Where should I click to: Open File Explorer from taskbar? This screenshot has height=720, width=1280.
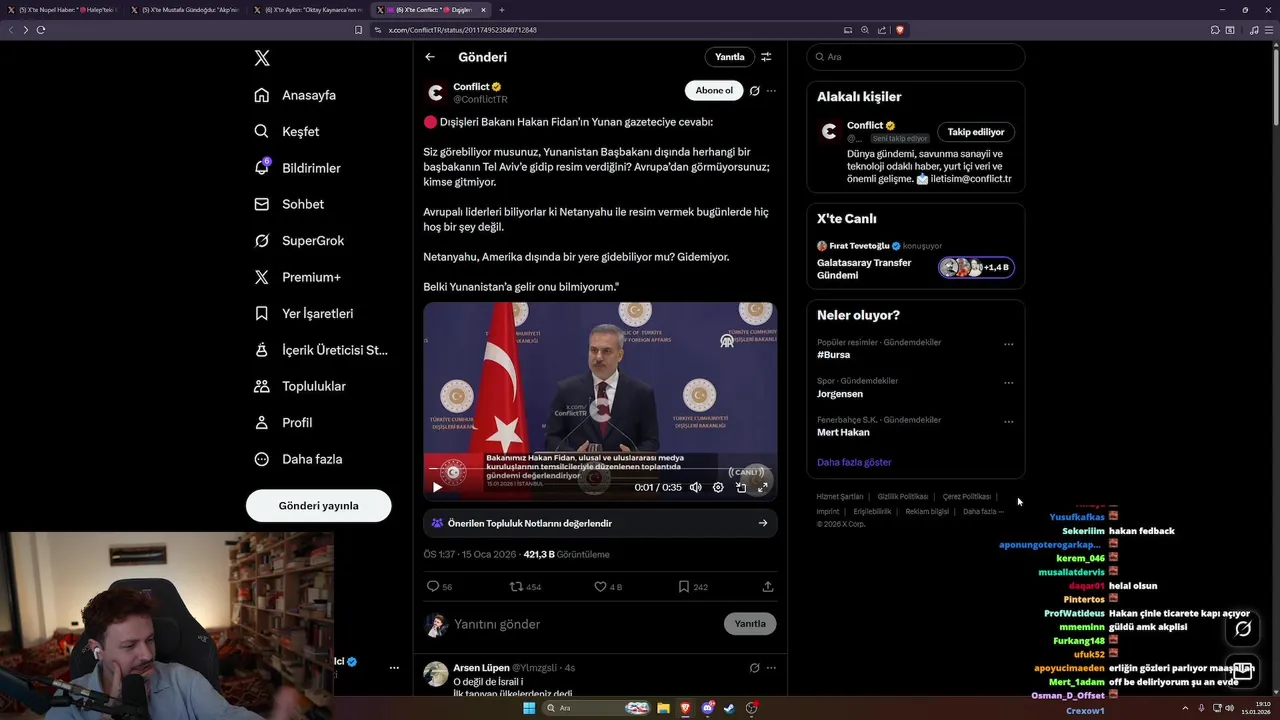tap(663, 708)
